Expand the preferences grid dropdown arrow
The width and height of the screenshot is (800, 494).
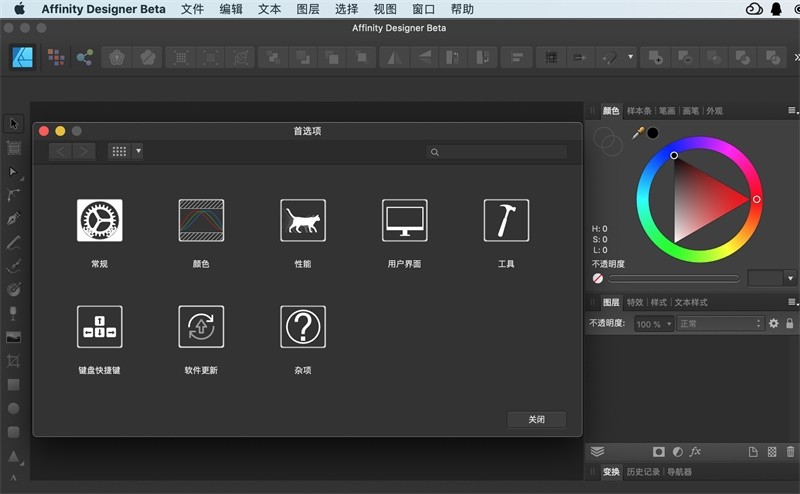pos(138,151)
